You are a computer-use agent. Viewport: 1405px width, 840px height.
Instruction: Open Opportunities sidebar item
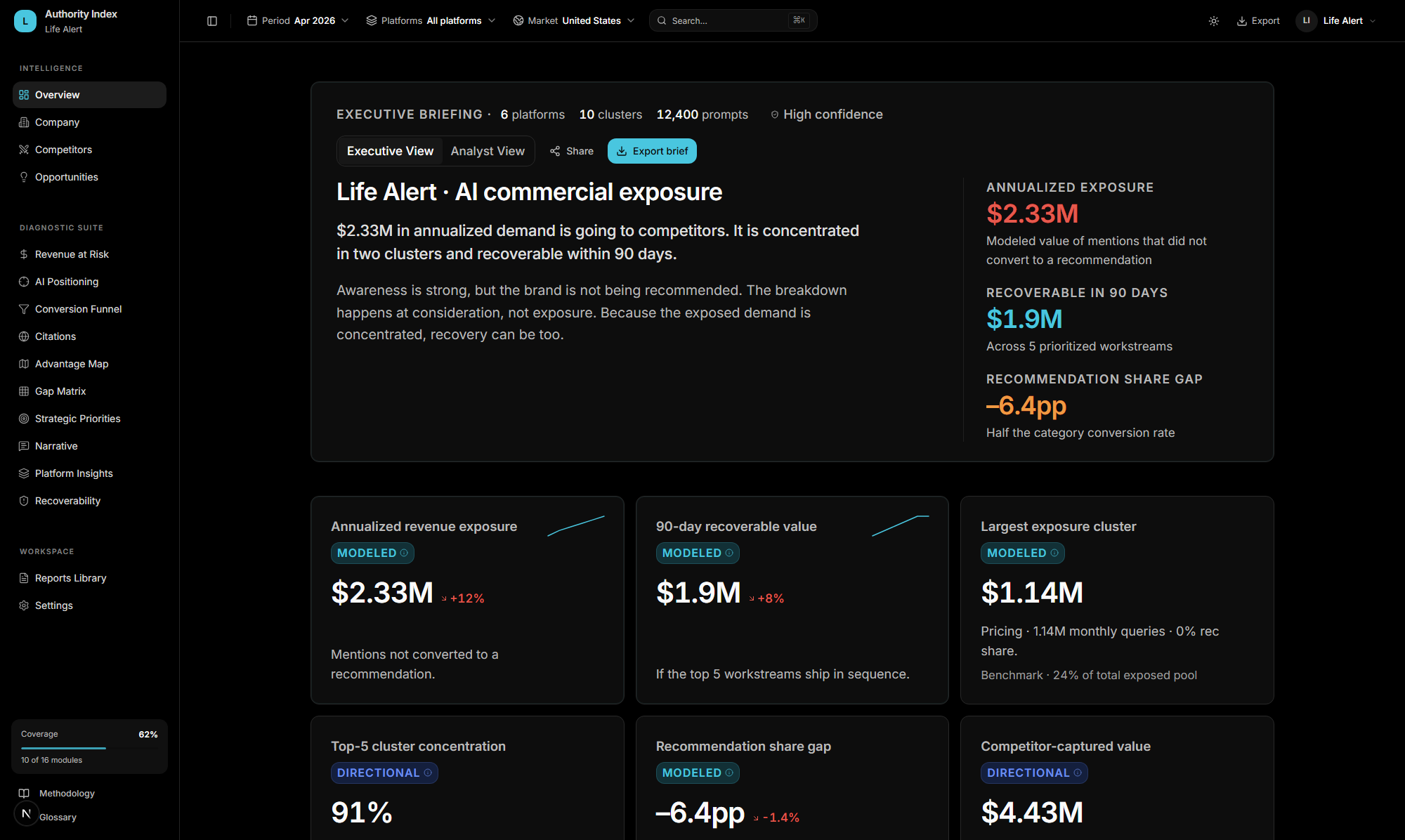89,177
